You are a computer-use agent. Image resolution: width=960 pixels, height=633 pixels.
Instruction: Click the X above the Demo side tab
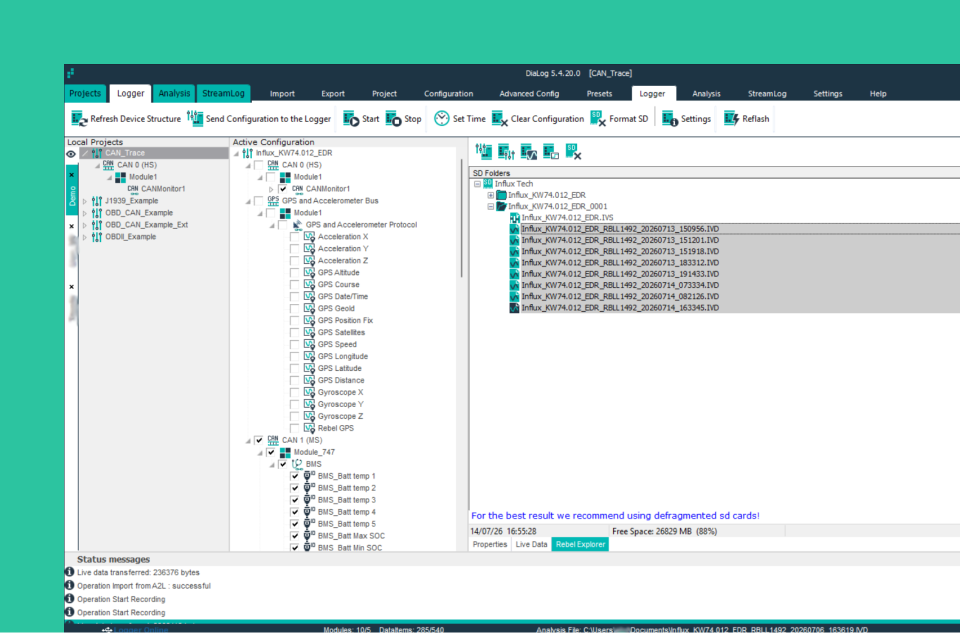point(72,174)
